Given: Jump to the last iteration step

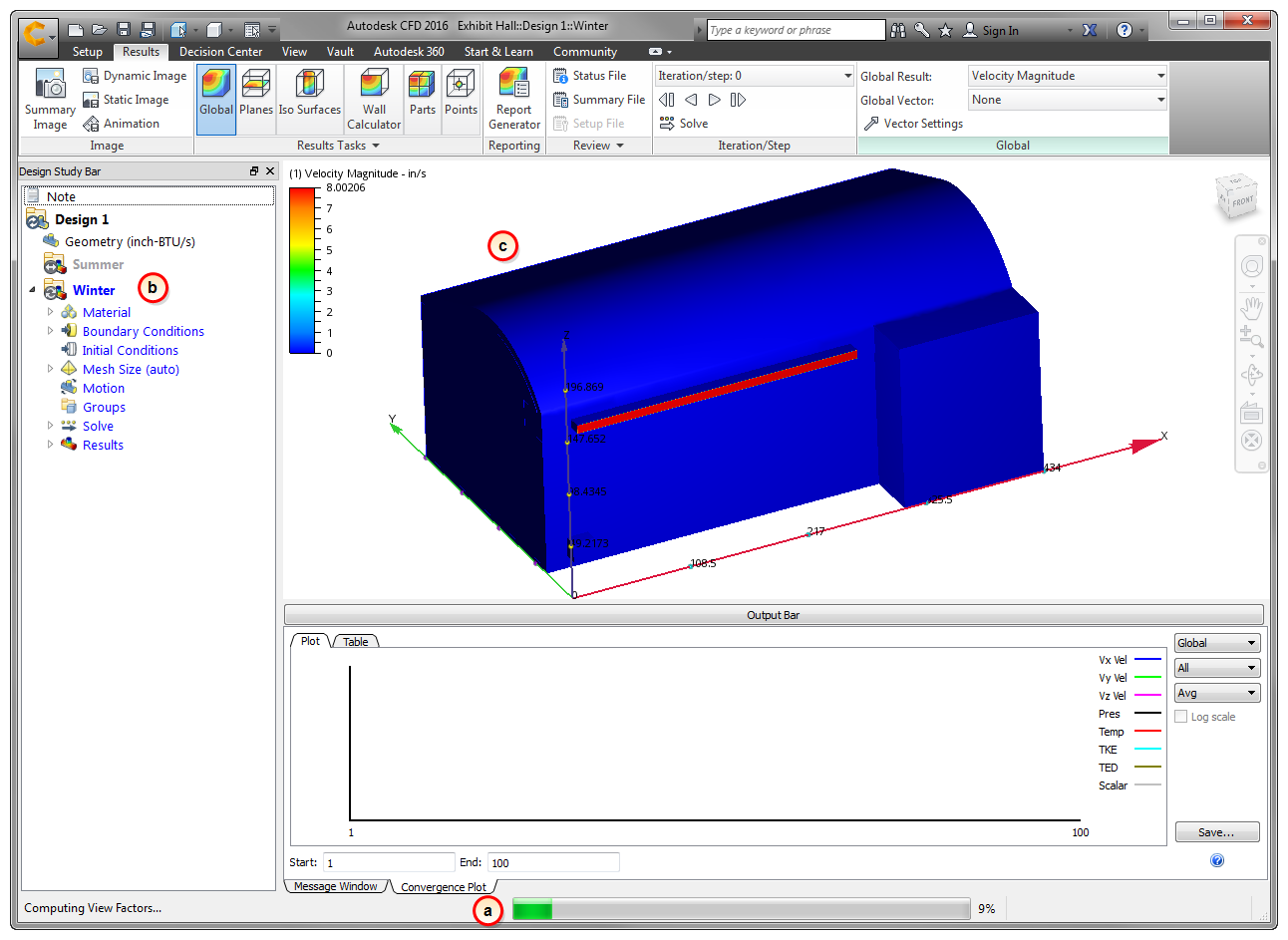Looking at the screenshot, I should [739, 100].
